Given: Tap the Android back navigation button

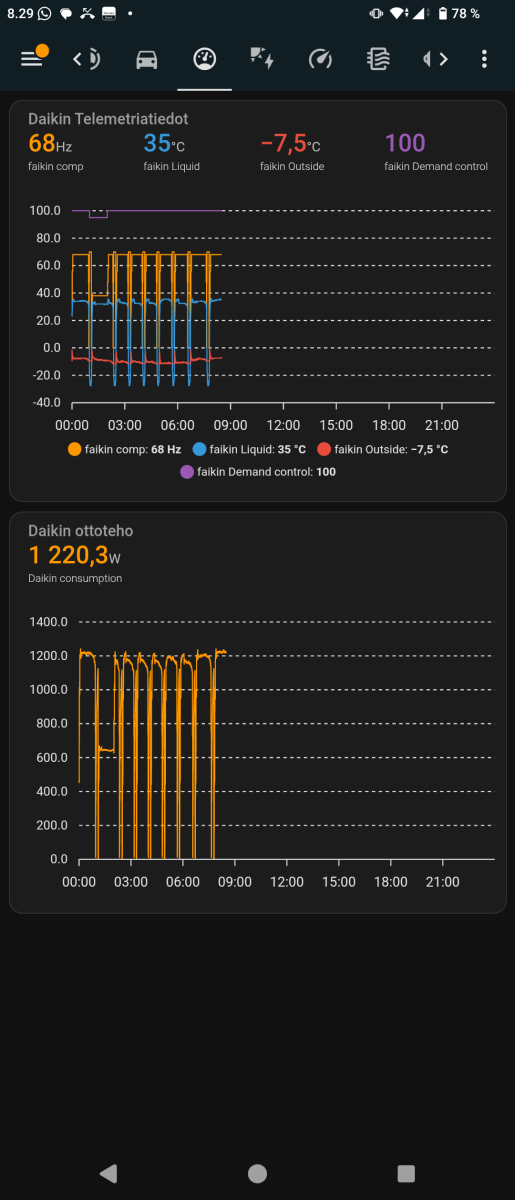Looking at the screenshot, I should [x=109, y=1173].
